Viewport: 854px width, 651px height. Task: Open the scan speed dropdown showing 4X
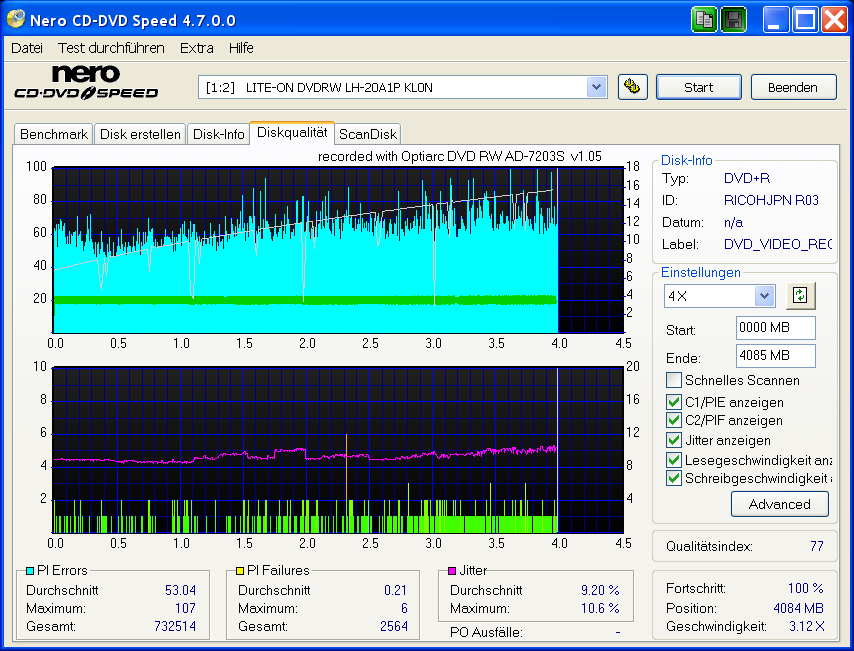(x=765, y=295)
